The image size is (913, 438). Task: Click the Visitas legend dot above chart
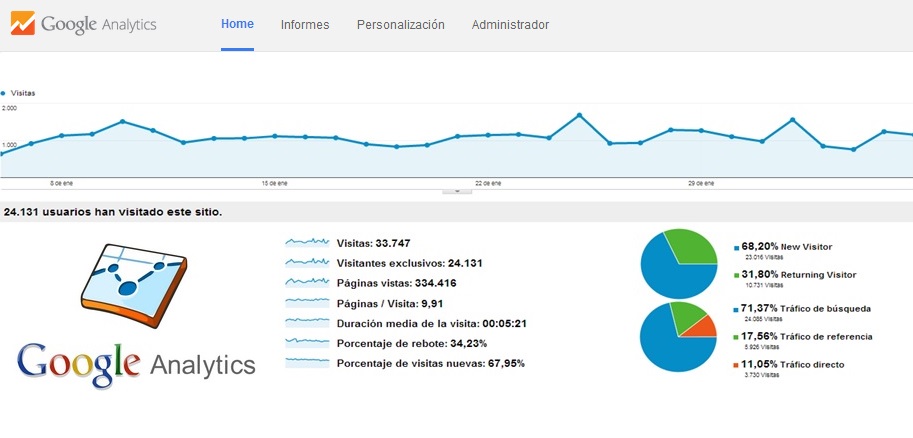[x=3, y=93]
